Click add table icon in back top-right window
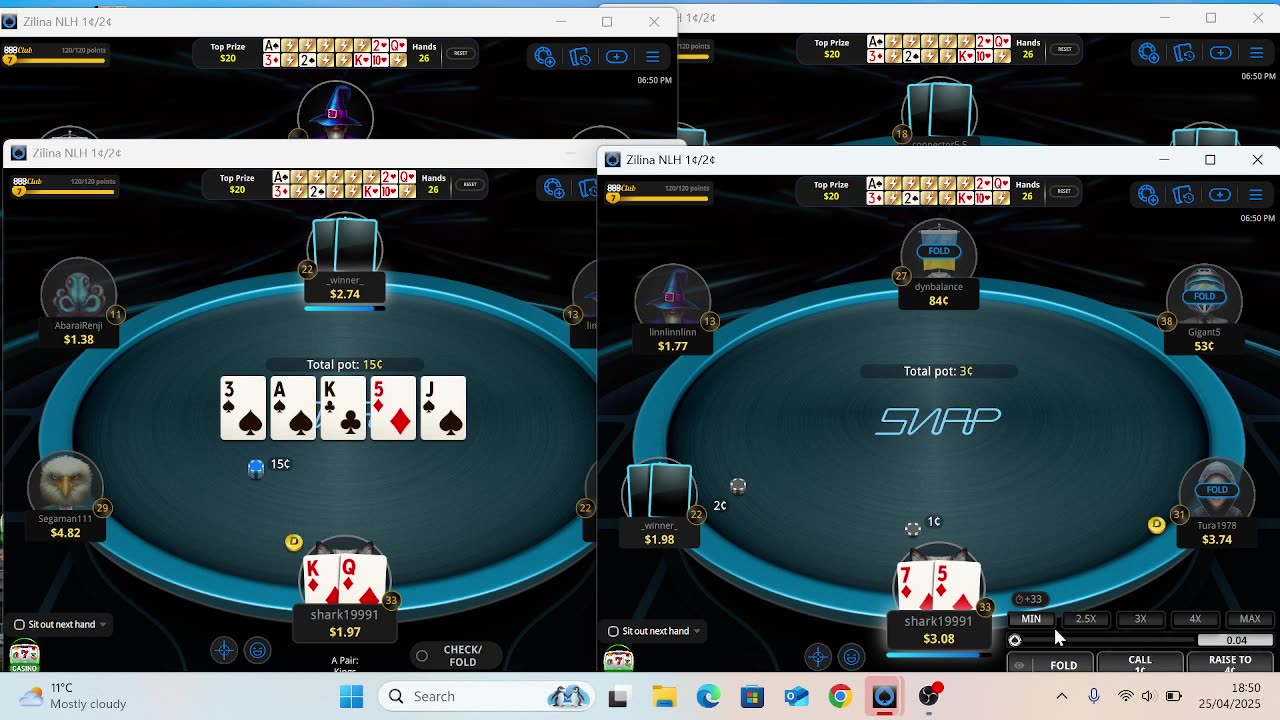Image resolution: width=1280 pixels, height=720 pixels. click(x=1220, y=53)
